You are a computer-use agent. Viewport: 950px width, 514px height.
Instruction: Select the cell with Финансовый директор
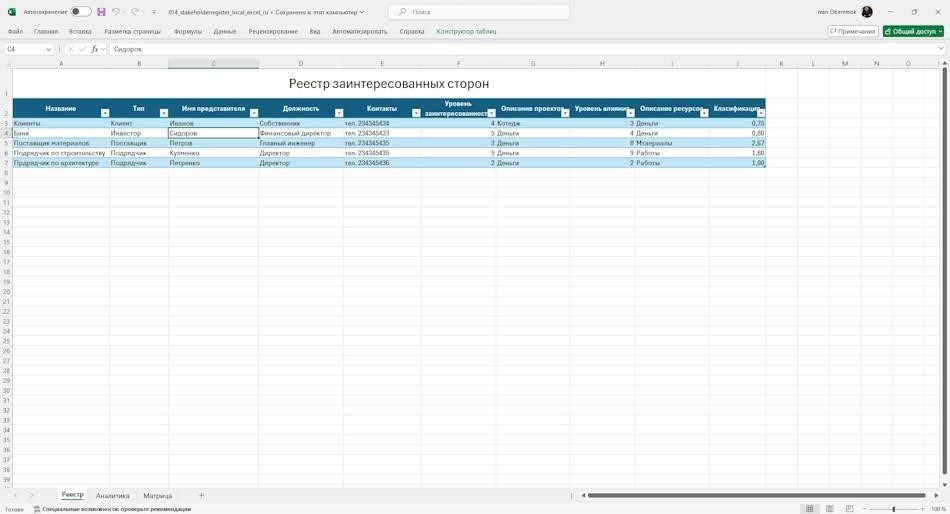(x=301, y=133)
